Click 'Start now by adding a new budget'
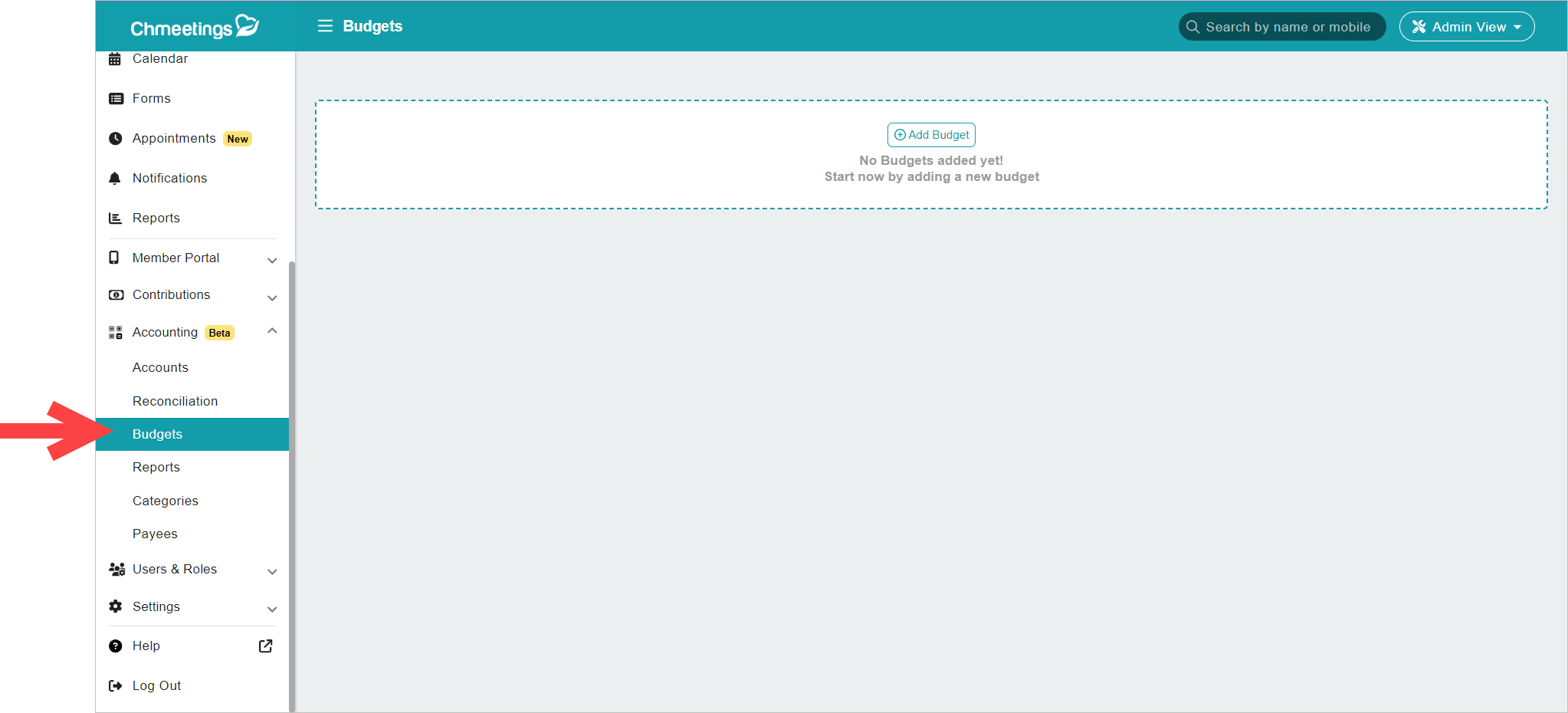Screen dimensions: 1568x713 click(932, 176)
